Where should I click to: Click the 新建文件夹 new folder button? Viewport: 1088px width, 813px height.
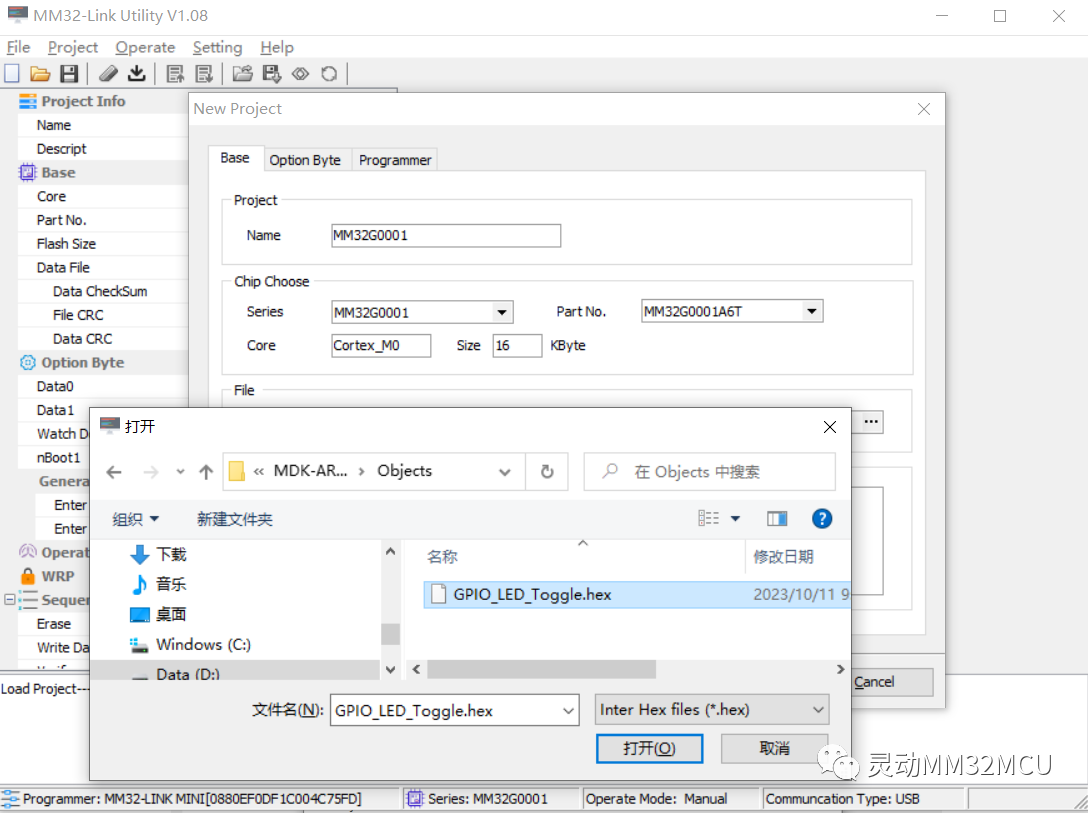pyautogui.click(x=235, y=519)
